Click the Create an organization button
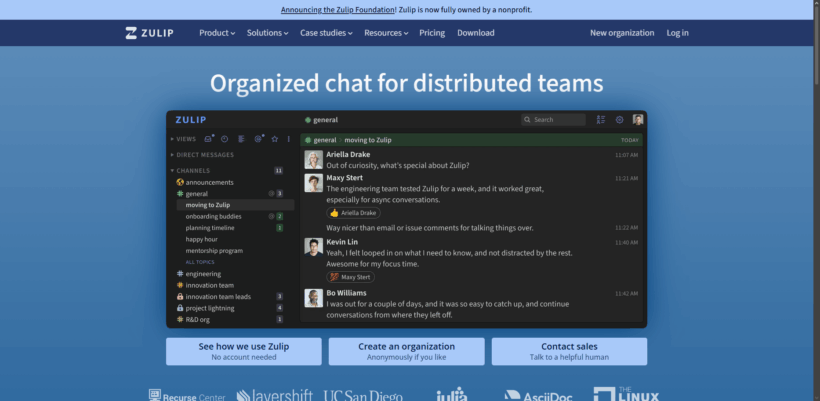The width and height of the screenshot is (820, 401). click(406, 351)
